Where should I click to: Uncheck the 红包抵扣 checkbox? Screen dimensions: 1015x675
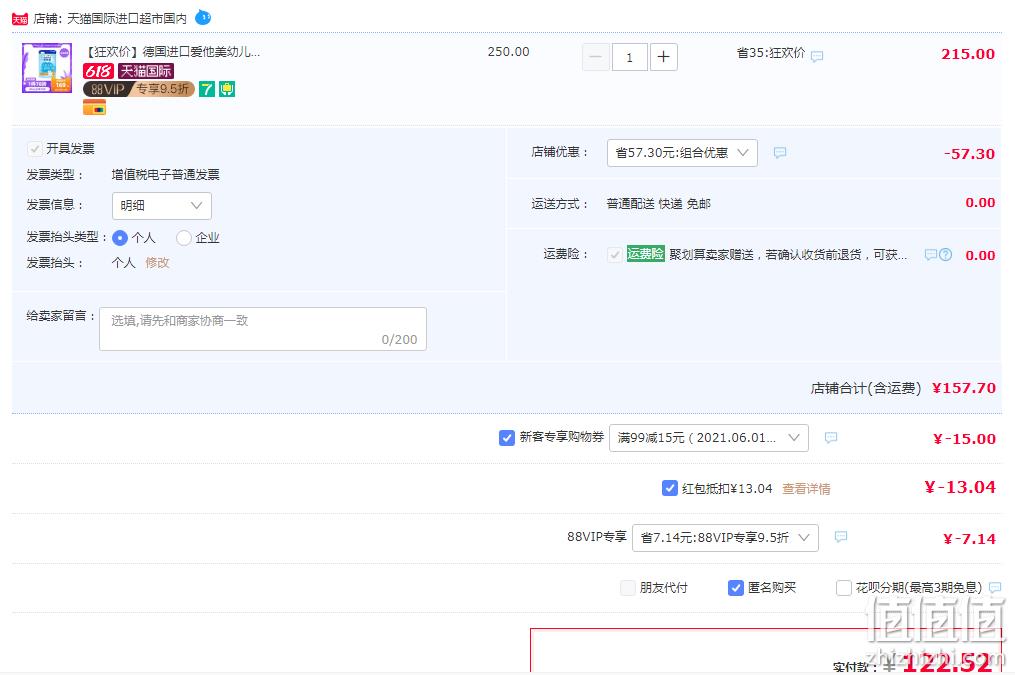click(x=670, y=488)
